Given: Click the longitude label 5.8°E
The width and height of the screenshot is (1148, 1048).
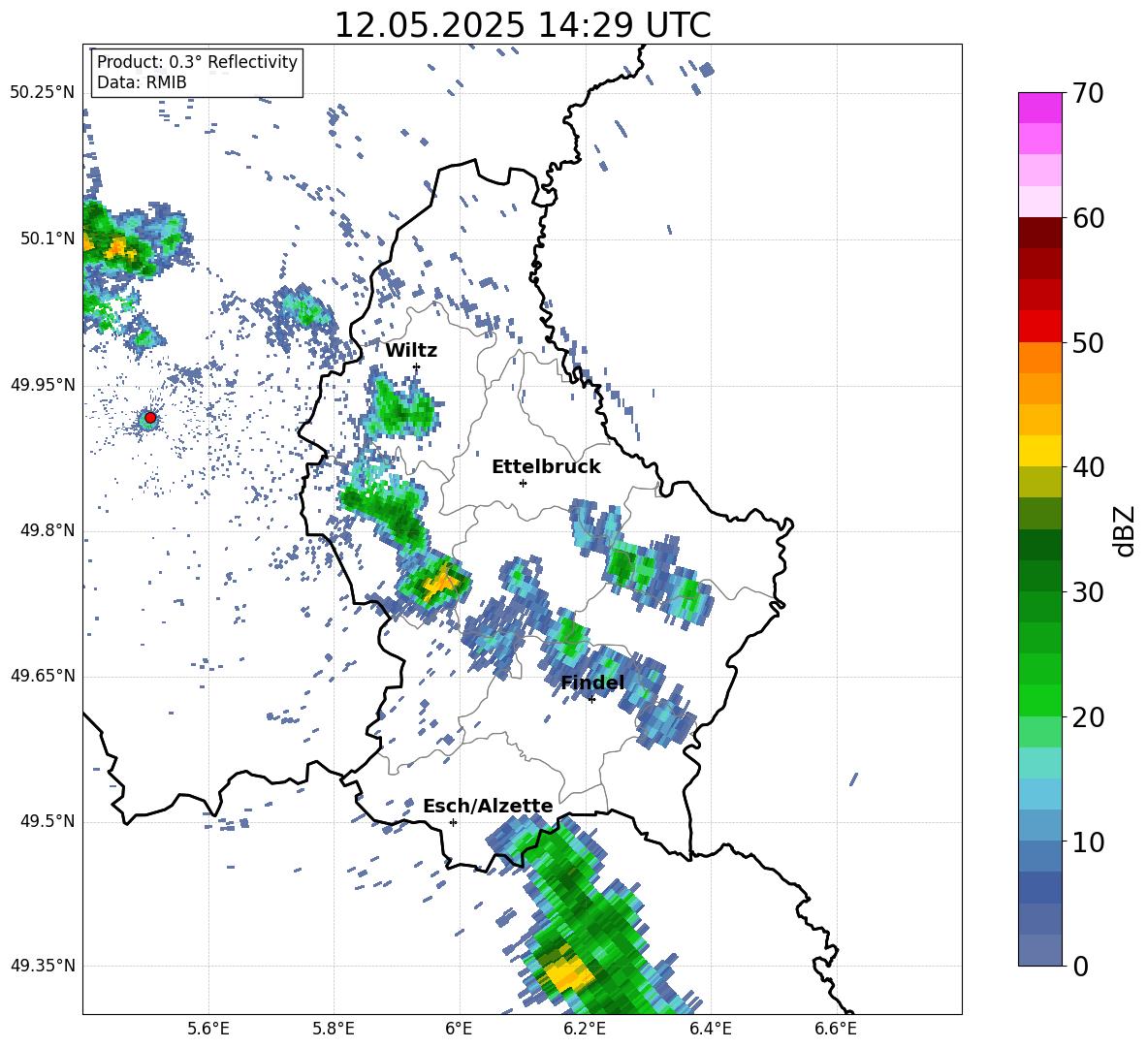Looking at the screenshot, I should [334, 1029].
